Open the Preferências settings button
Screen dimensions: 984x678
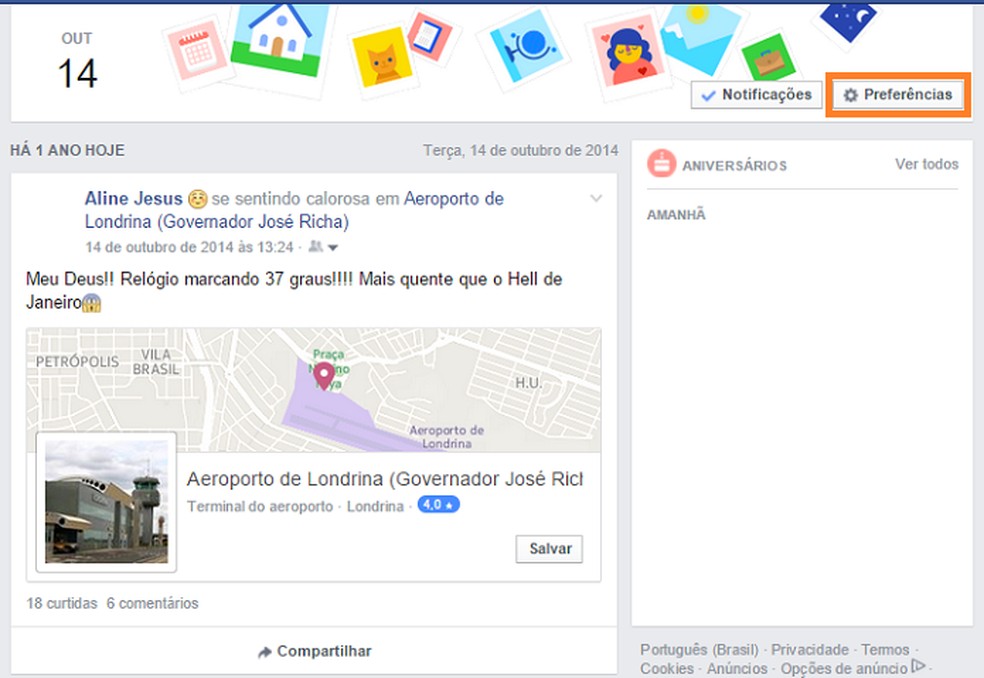click(898, 95)
